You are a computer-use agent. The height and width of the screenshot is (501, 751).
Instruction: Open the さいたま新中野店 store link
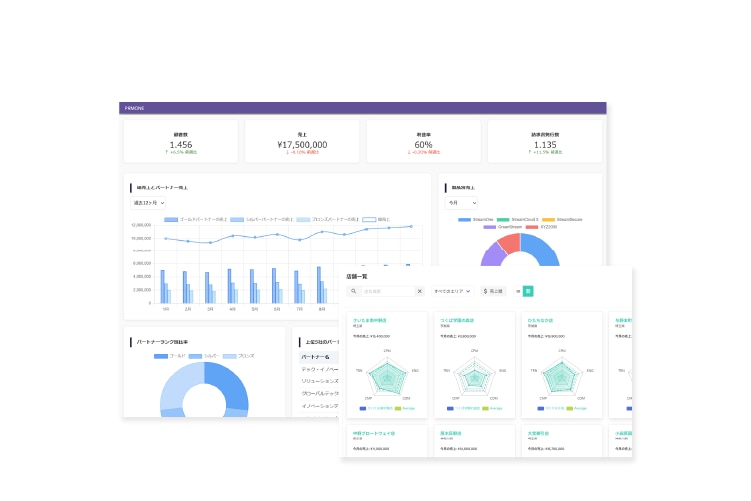pyautogui.click(x=369, y=321)
